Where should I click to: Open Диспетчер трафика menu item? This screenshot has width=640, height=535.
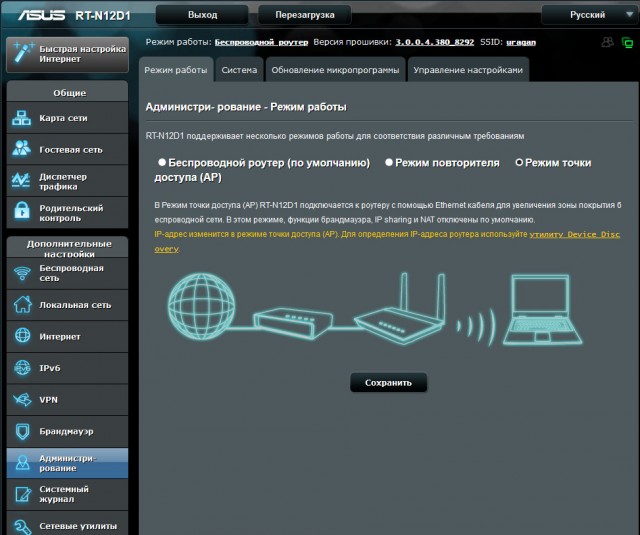[x=67, y=181]
